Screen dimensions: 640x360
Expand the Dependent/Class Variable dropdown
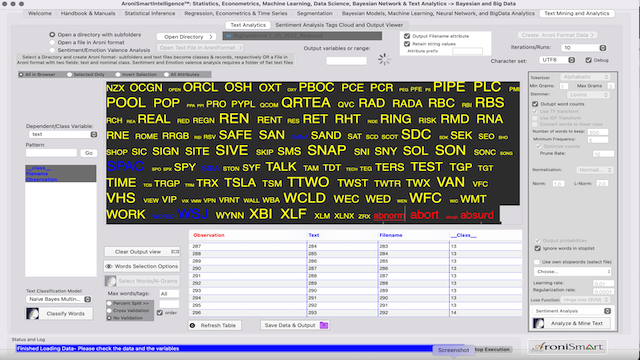point(63,134)
